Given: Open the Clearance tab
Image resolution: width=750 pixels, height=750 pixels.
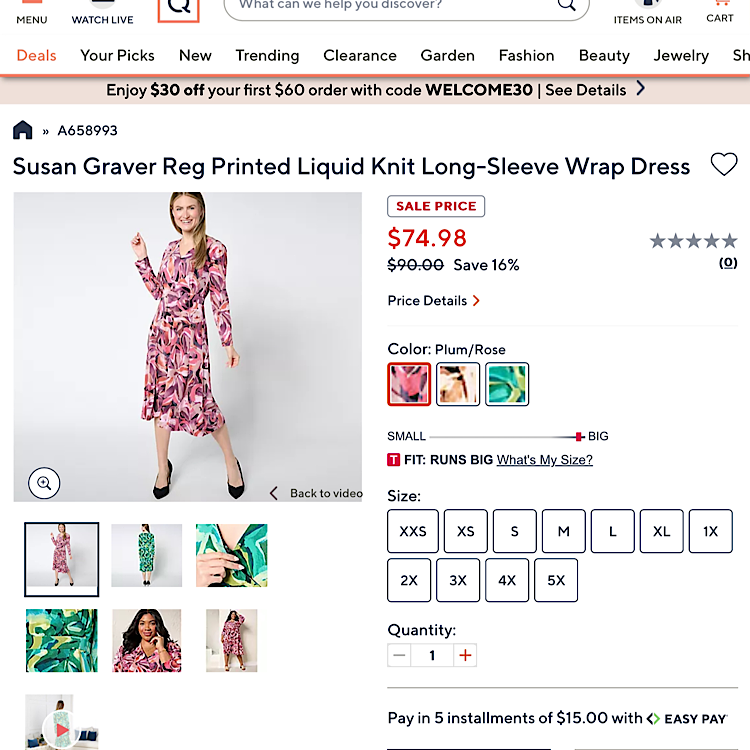Looking at the screenshot, I should [x=360, y=56].
